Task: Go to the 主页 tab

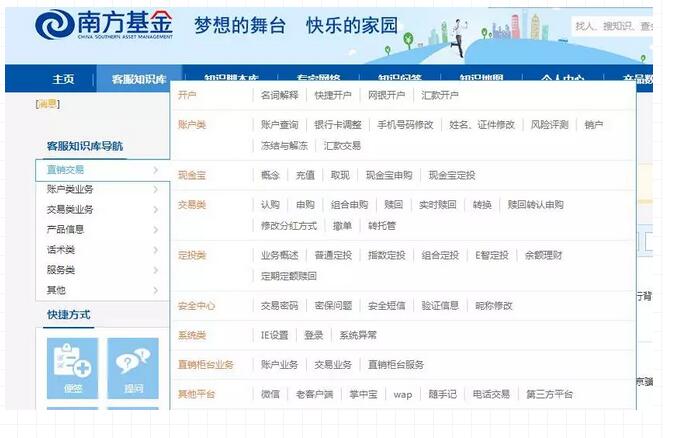Action: [x=63, y=80]
